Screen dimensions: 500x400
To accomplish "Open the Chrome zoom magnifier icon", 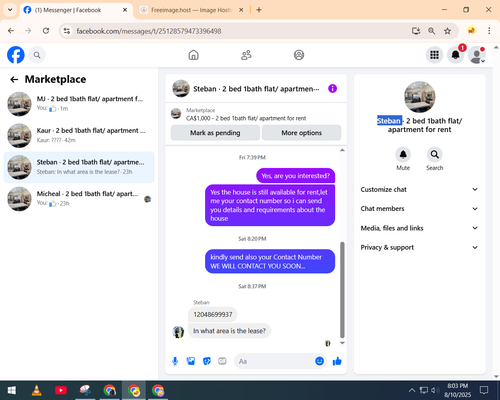I will [431, 31].
